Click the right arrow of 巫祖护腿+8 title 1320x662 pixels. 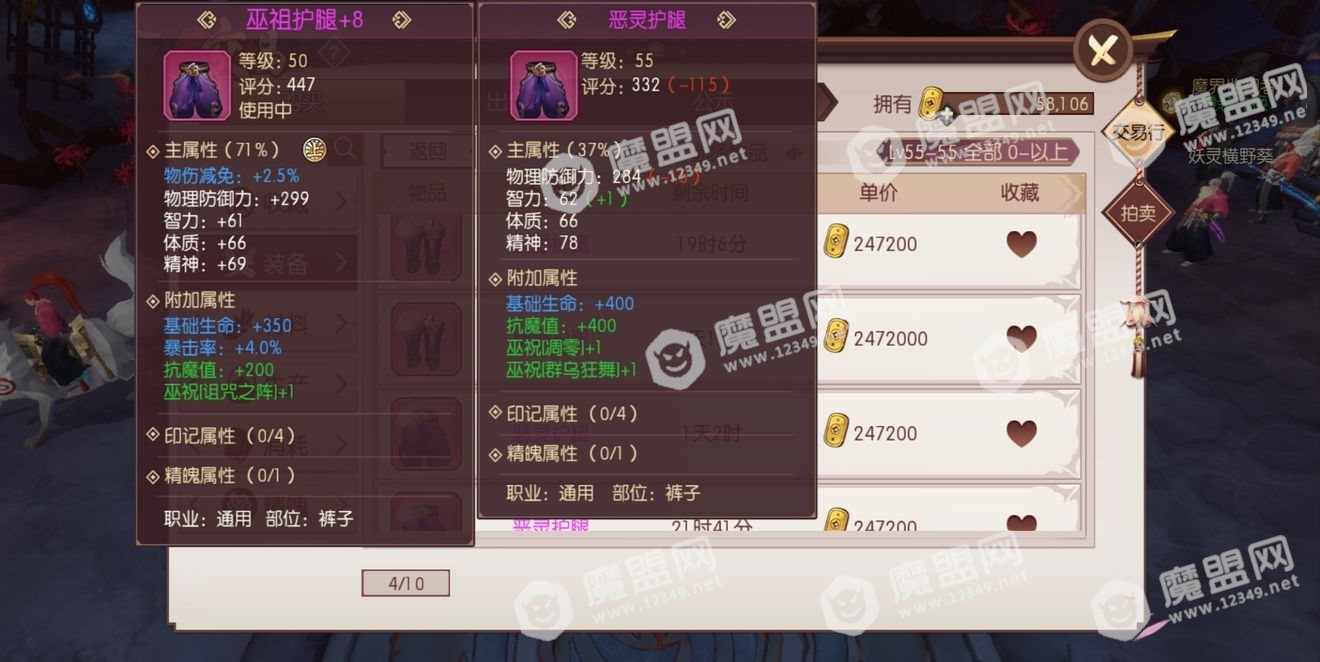click(401, 20)
